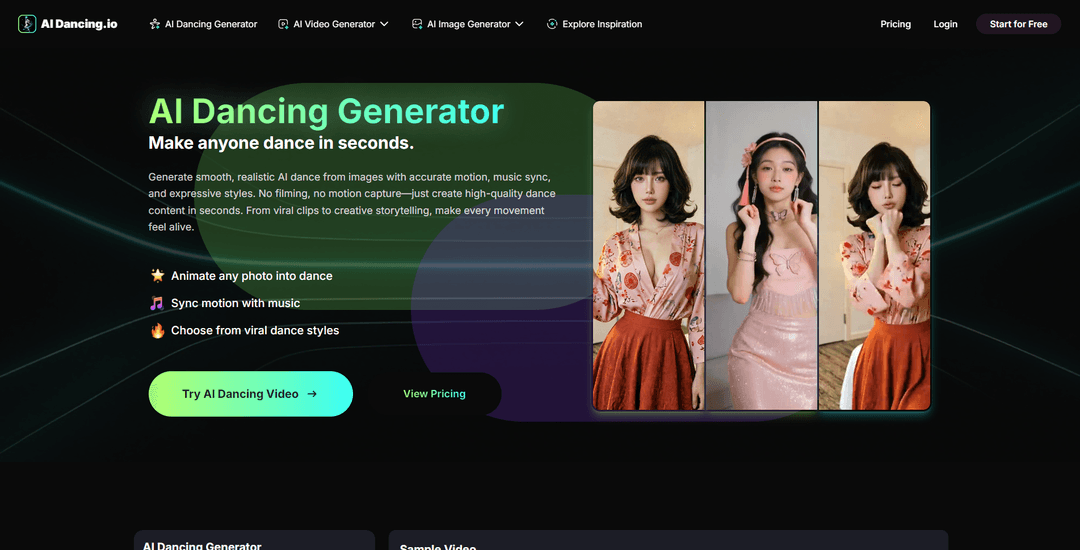Expand the AI Image Generator chevron
Image resolution: width=1080 pixels, height=550 pixels.
tap(519, 24)
